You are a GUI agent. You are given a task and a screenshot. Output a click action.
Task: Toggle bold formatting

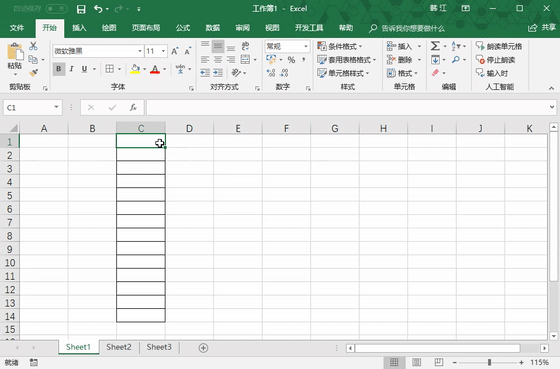click(59, 69)
